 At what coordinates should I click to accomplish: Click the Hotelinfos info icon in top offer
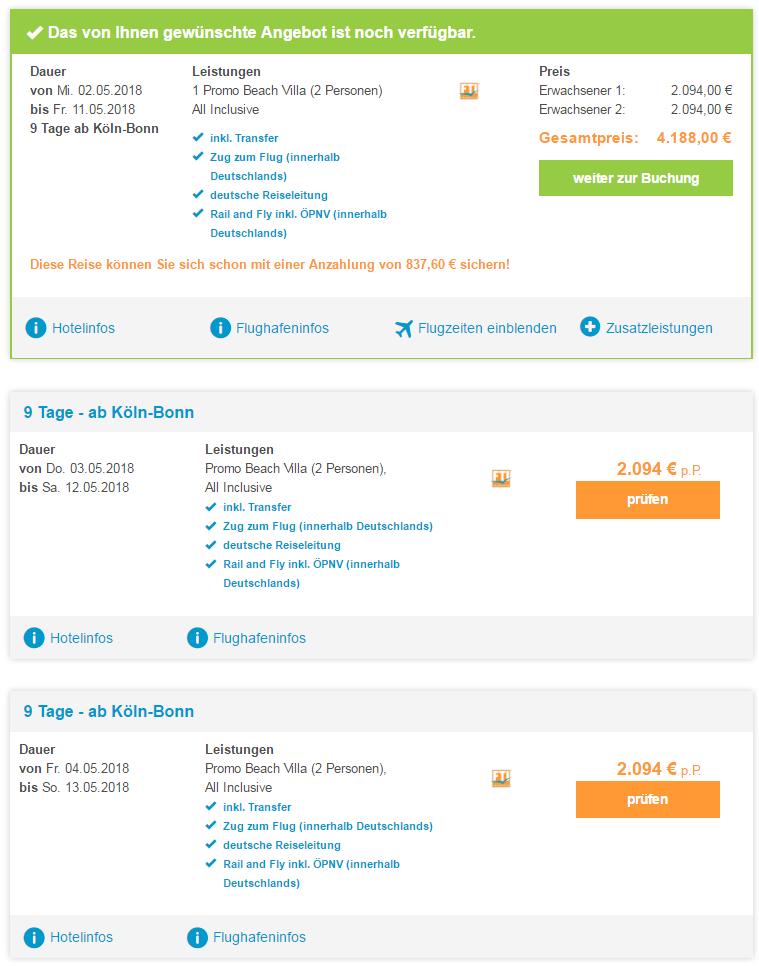click(36, 328)
